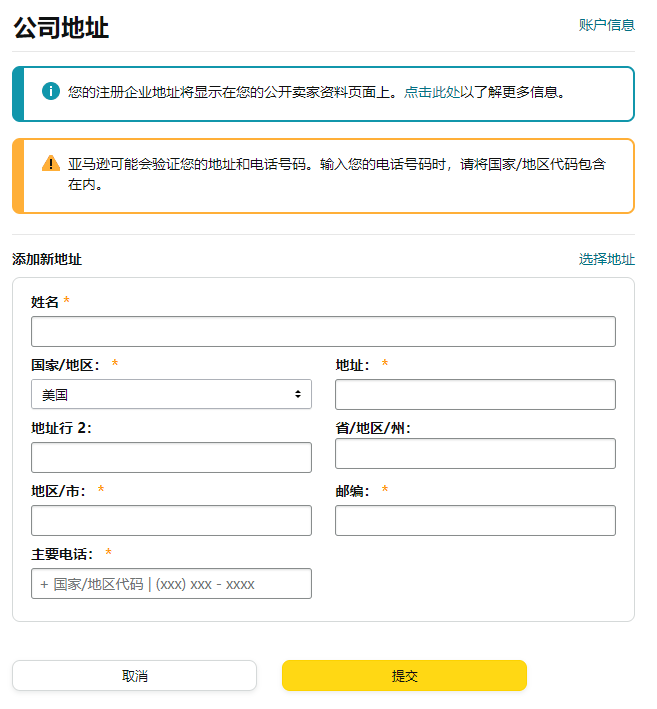
Task: Click the 地区/市 text box
Action: pyautogui.click(x=171, y=521)
